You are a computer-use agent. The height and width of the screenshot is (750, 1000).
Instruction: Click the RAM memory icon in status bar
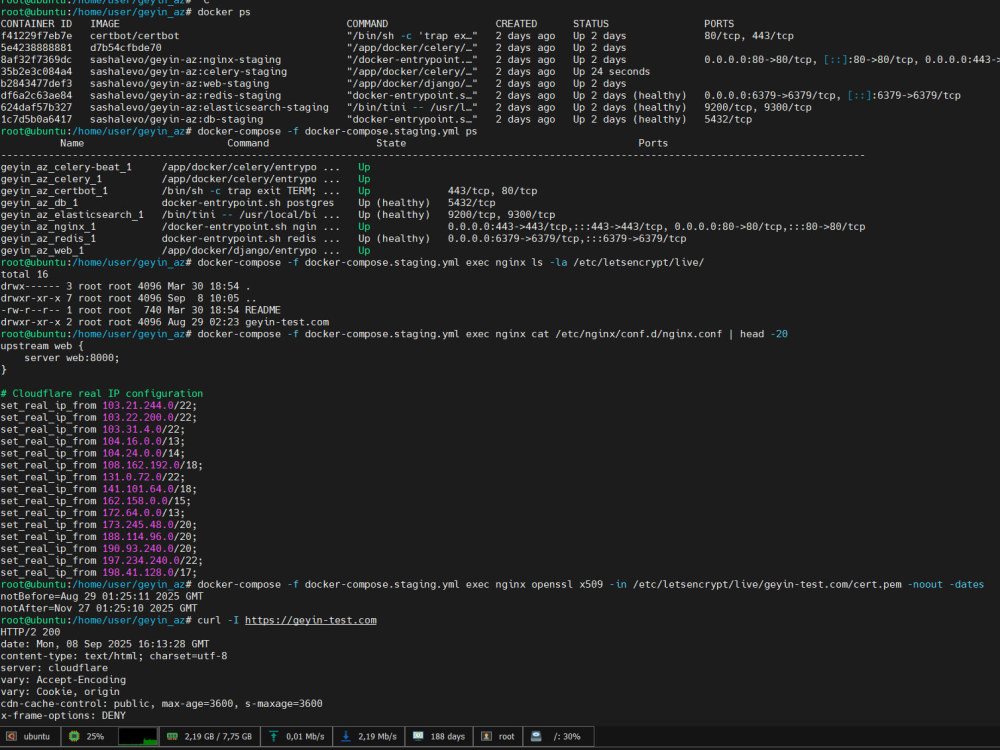[172, 736]
